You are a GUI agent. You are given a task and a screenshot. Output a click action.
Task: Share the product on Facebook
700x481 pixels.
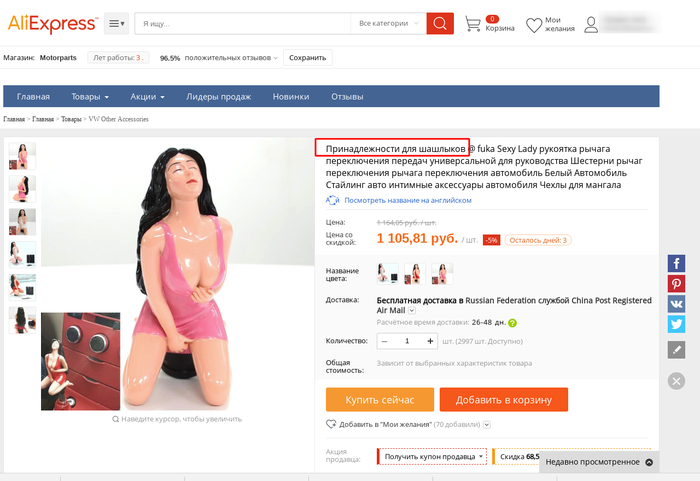click(676, 264)
